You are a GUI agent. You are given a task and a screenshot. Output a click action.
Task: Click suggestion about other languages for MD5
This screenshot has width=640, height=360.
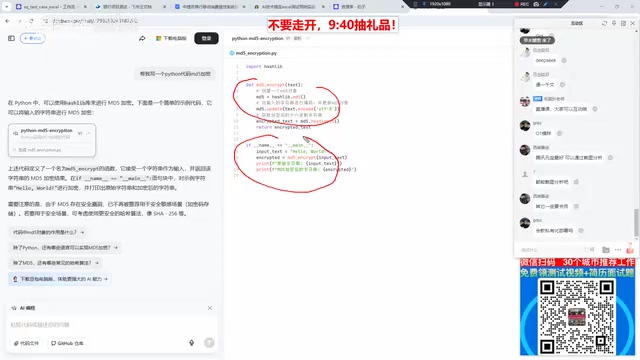tap(65, 247)
